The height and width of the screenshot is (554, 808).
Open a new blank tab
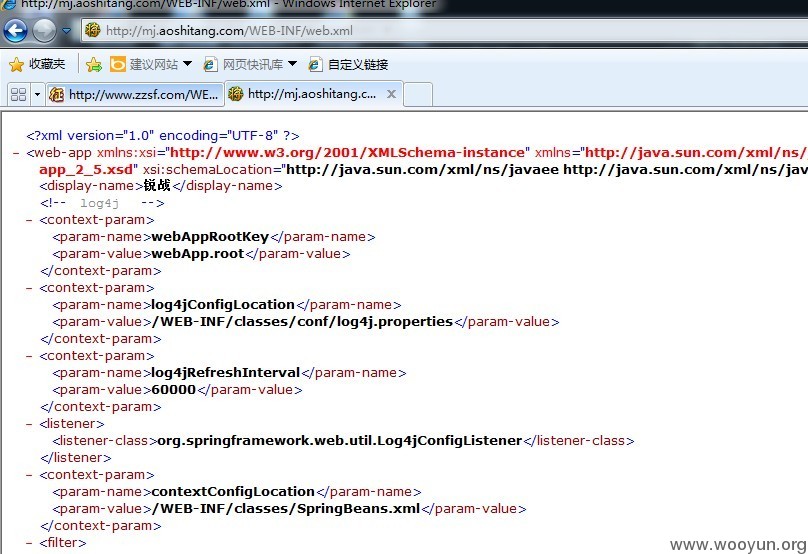[418, 94]
